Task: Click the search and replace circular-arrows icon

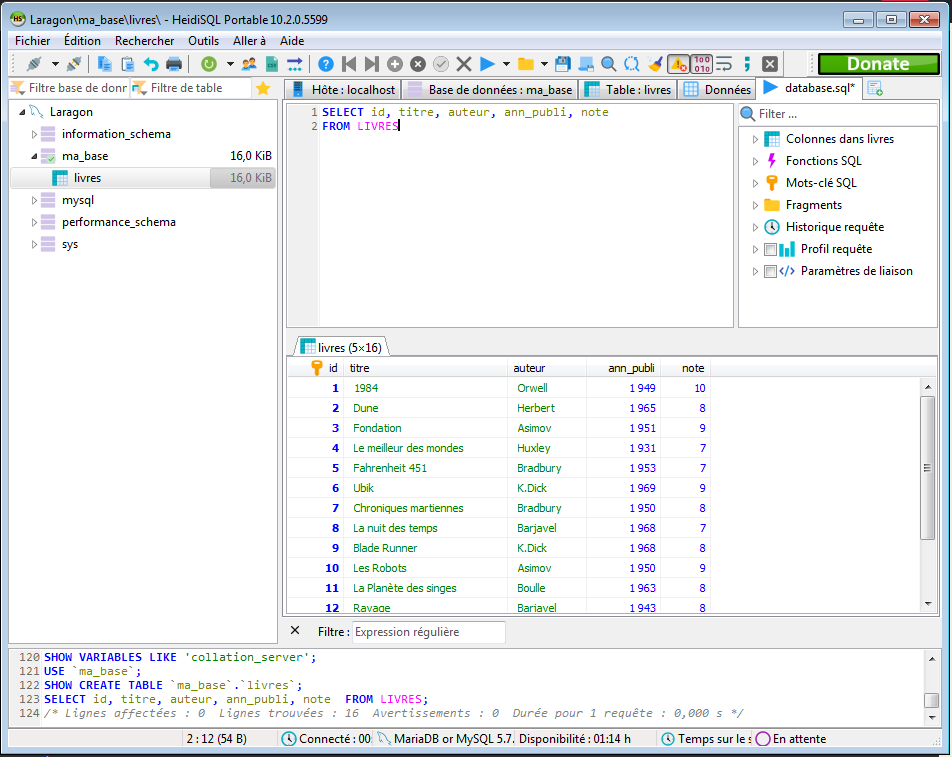Action: point(631,64)
